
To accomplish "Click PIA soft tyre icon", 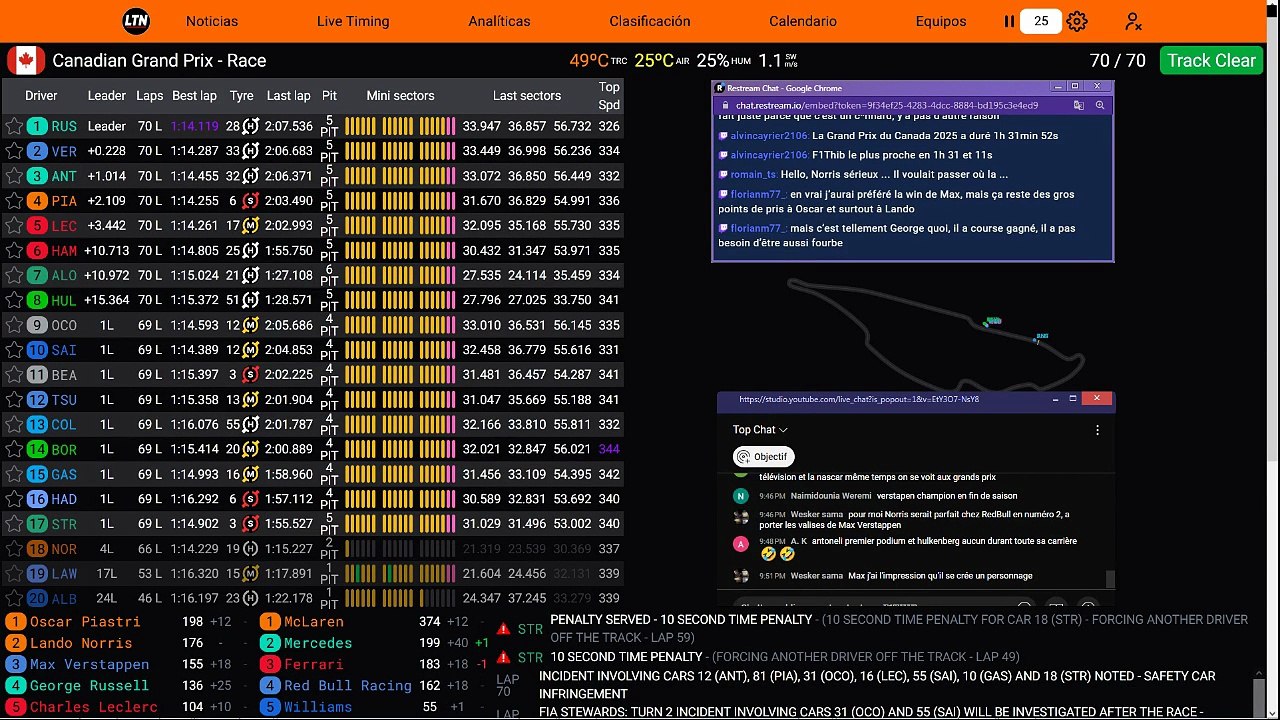I will 251,201.
